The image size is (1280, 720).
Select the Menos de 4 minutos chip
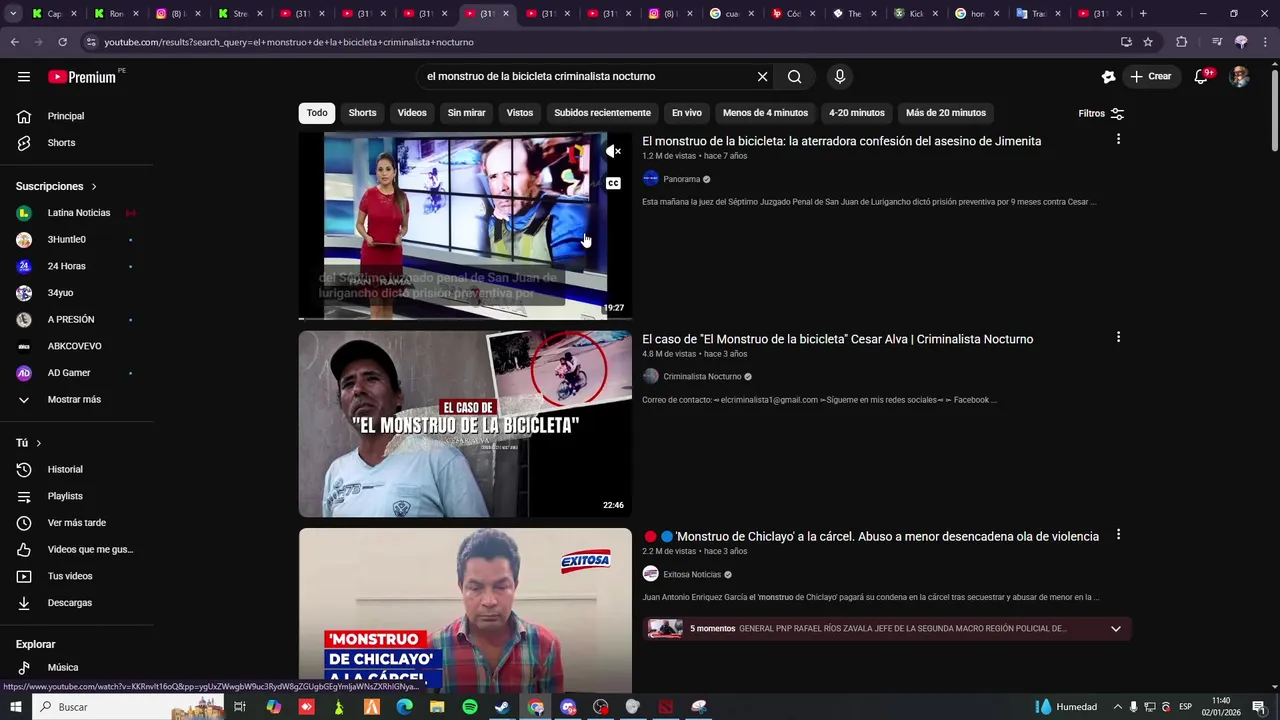coord(765,113)
